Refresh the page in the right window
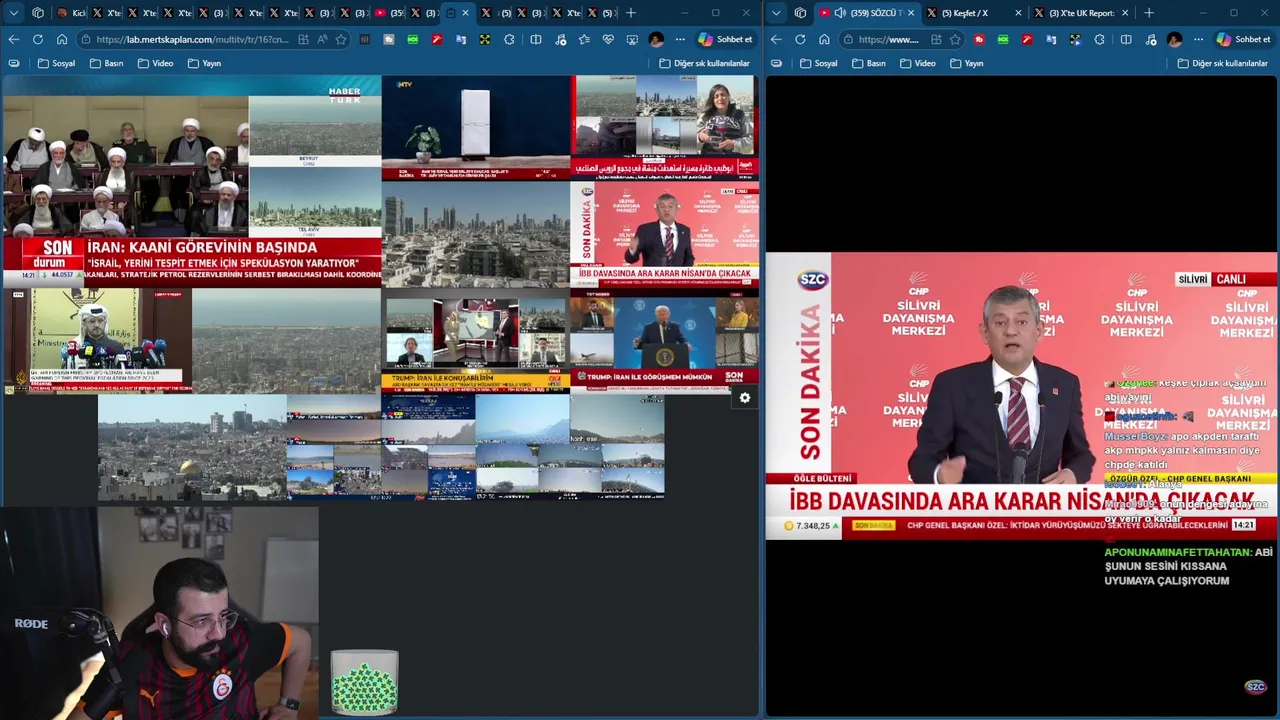This screenshot has width=1280, height=720. point(800,39)
